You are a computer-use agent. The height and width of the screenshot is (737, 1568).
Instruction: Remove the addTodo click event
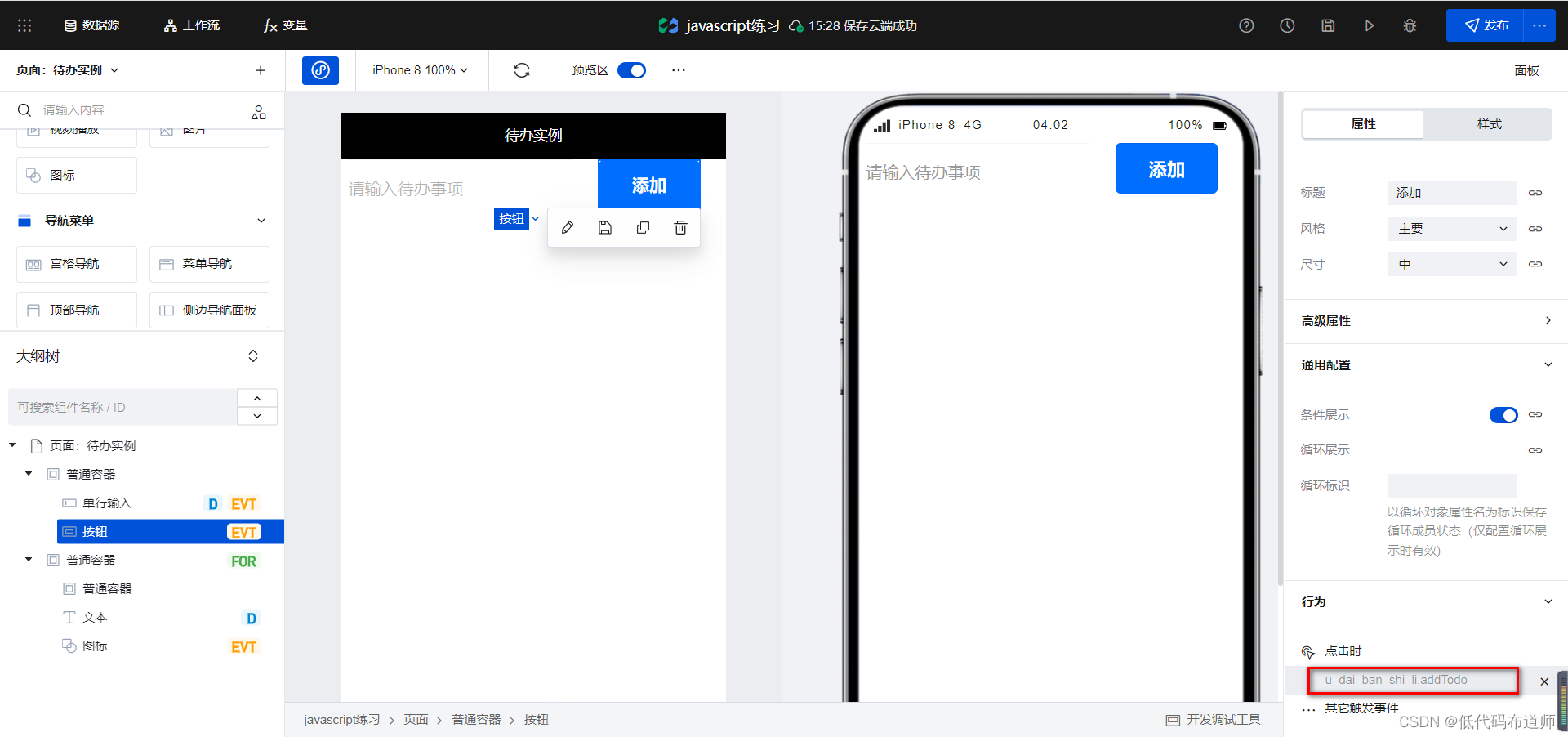[1544, 681]
